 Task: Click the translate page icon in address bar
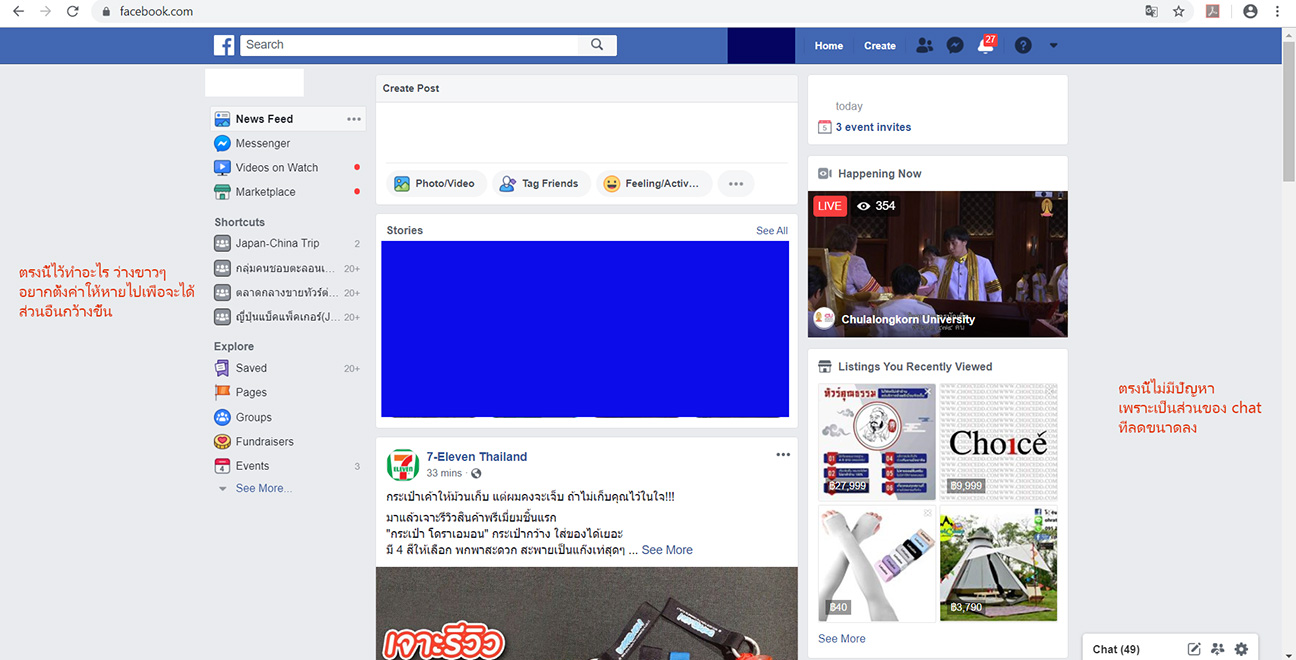coord(1152,12)
